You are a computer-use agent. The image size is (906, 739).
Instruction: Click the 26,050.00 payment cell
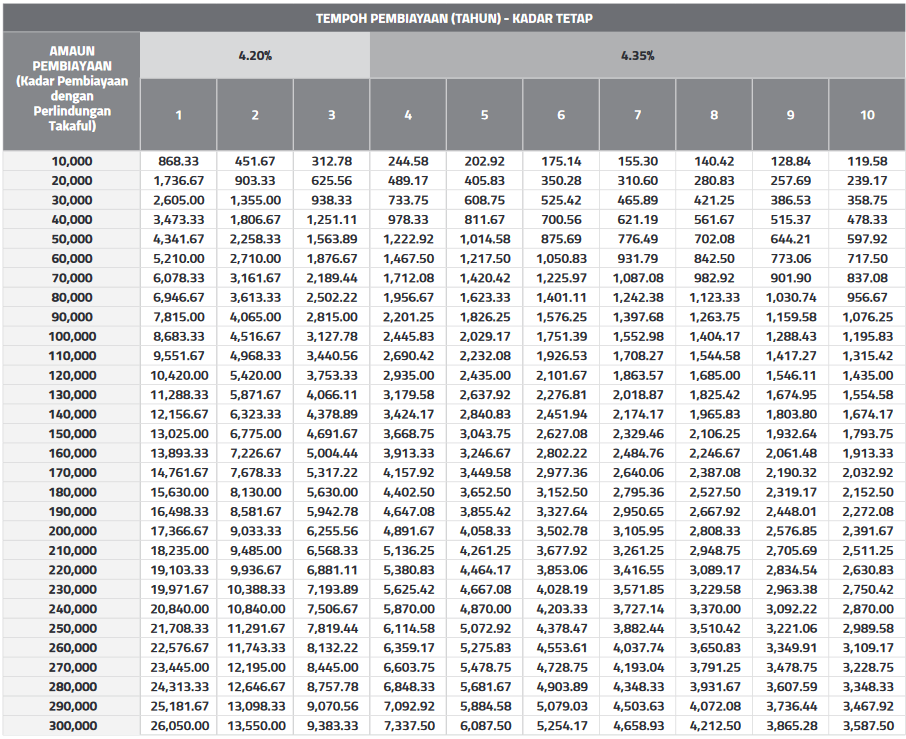pos(178,727)
